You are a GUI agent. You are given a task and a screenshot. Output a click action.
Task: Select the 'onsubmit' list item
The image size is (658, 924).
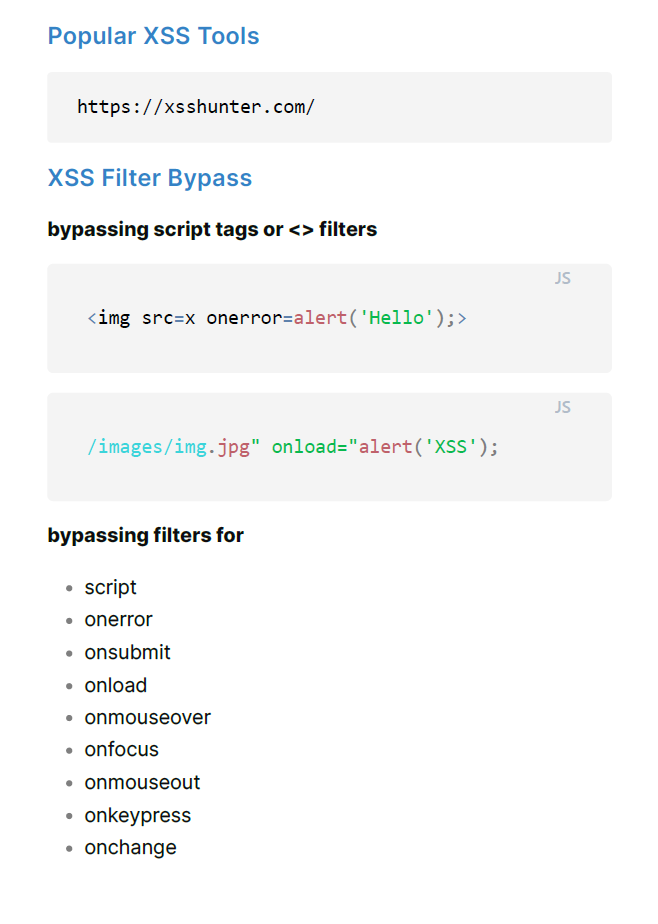click(x=127, y=652)
